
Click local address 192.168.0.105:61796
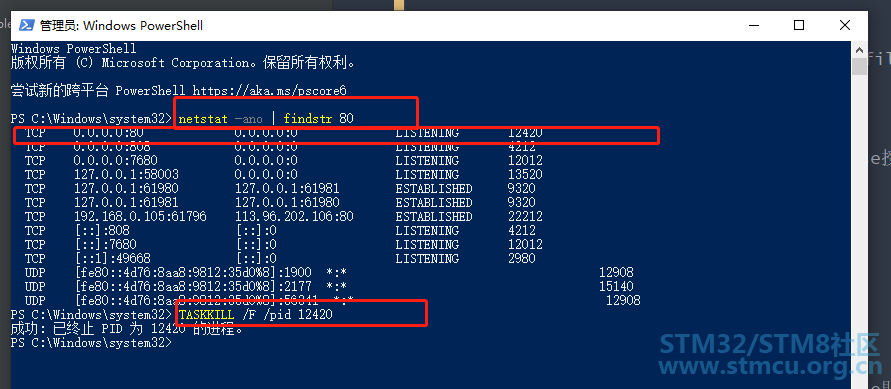click(x=140, y=217)
